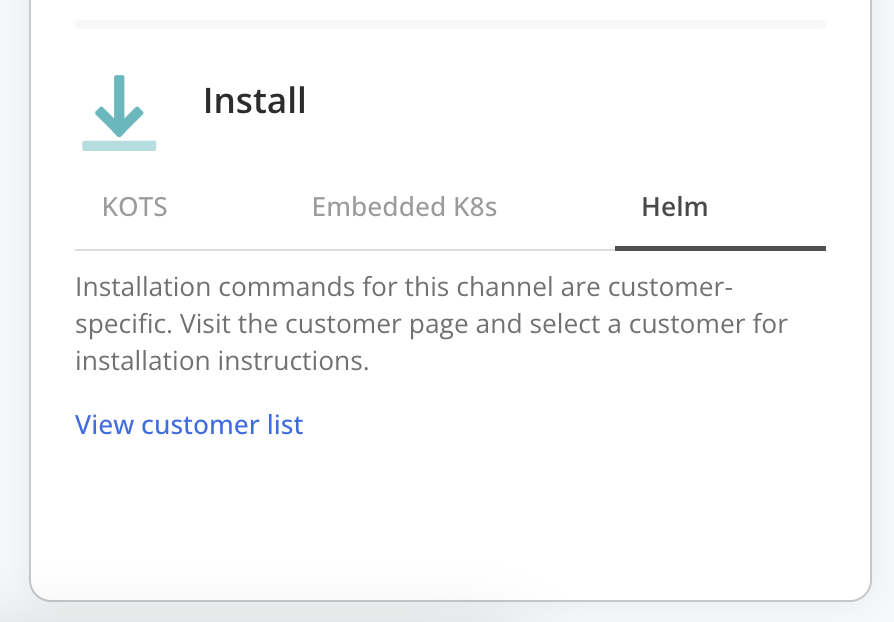Click the light teal bar beneath the arrow
Screen dimensions: 894x622
coord(119,146)
